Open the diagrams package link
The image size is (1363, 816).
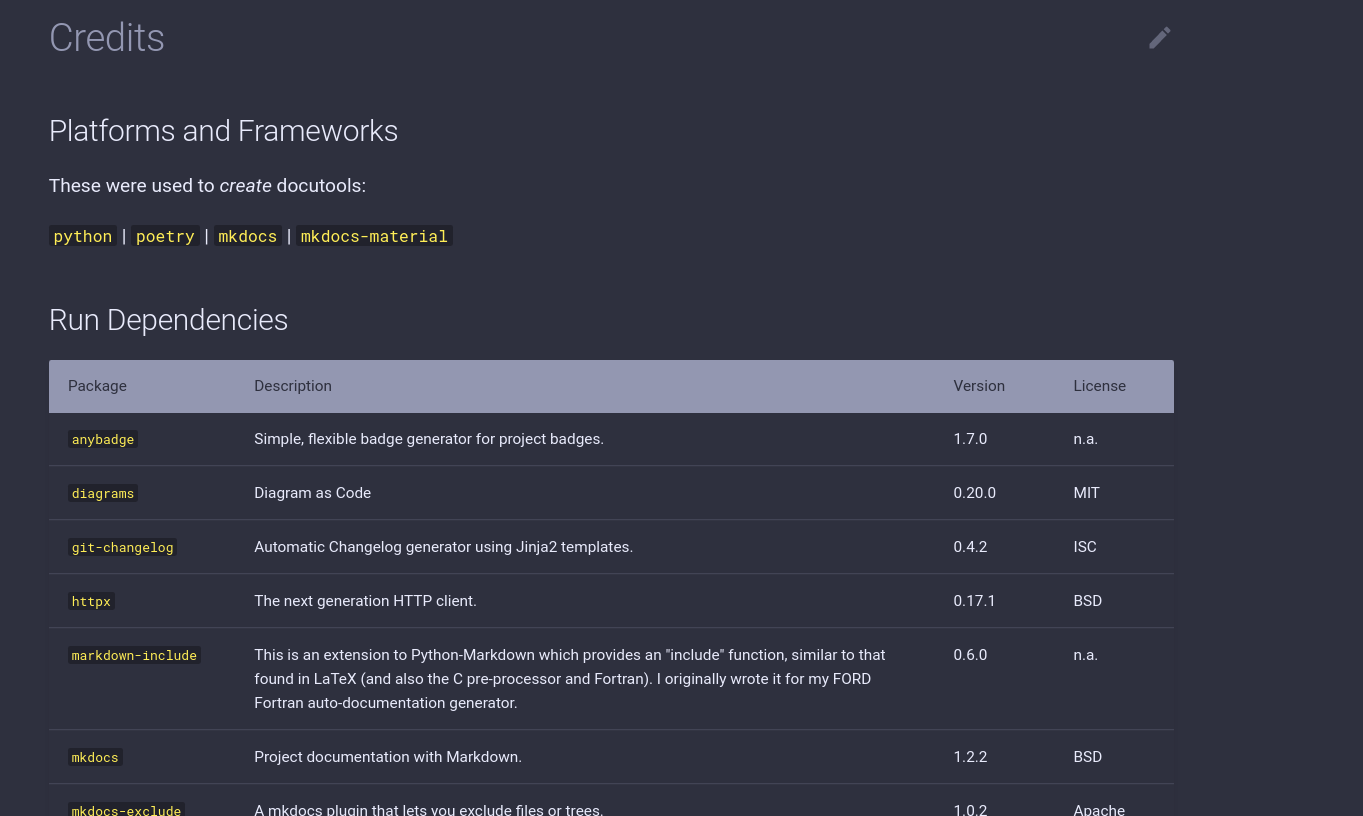103,493
